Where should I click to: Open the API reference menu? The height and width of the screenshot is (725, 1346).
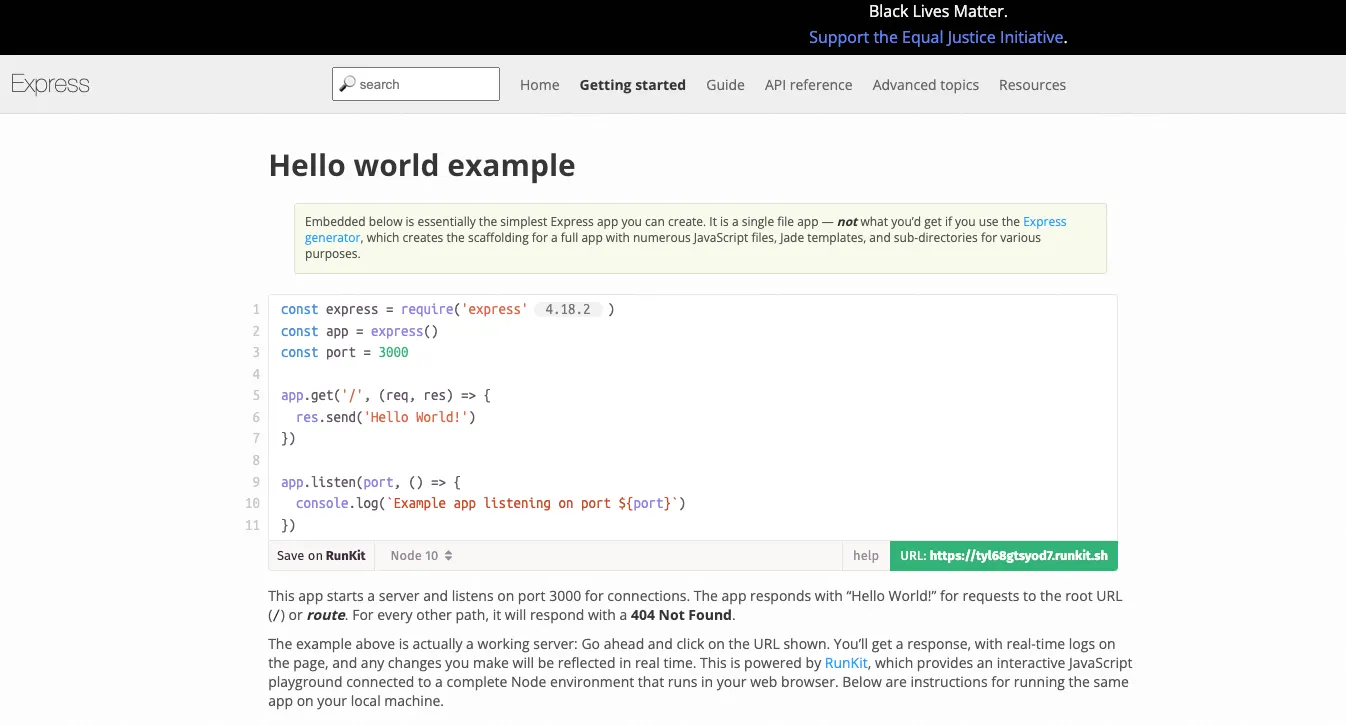(x=809, y=85)
